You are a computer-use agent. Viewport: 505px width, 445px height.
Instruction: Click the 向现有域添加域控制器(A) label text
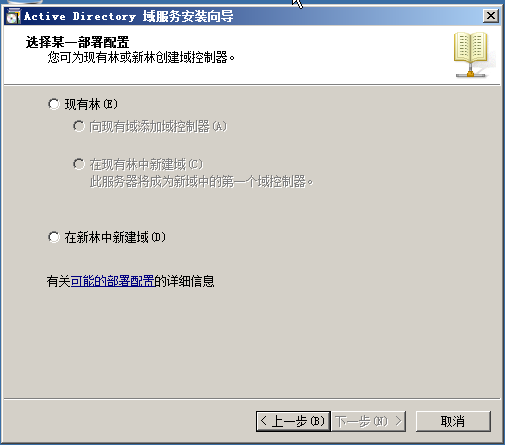click(158, 126)
